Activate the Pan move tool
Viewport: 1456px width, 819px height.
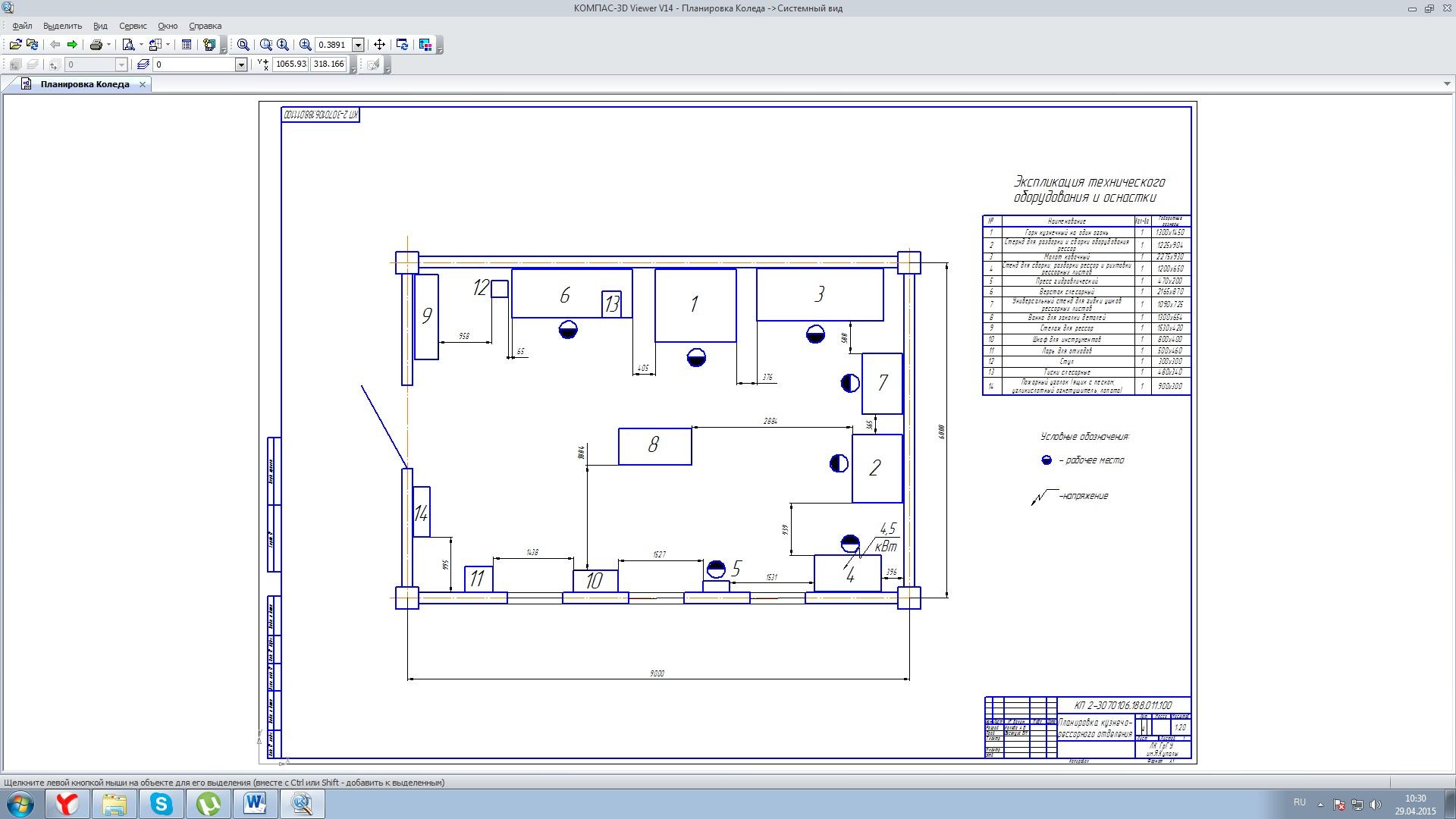[379, 45]
